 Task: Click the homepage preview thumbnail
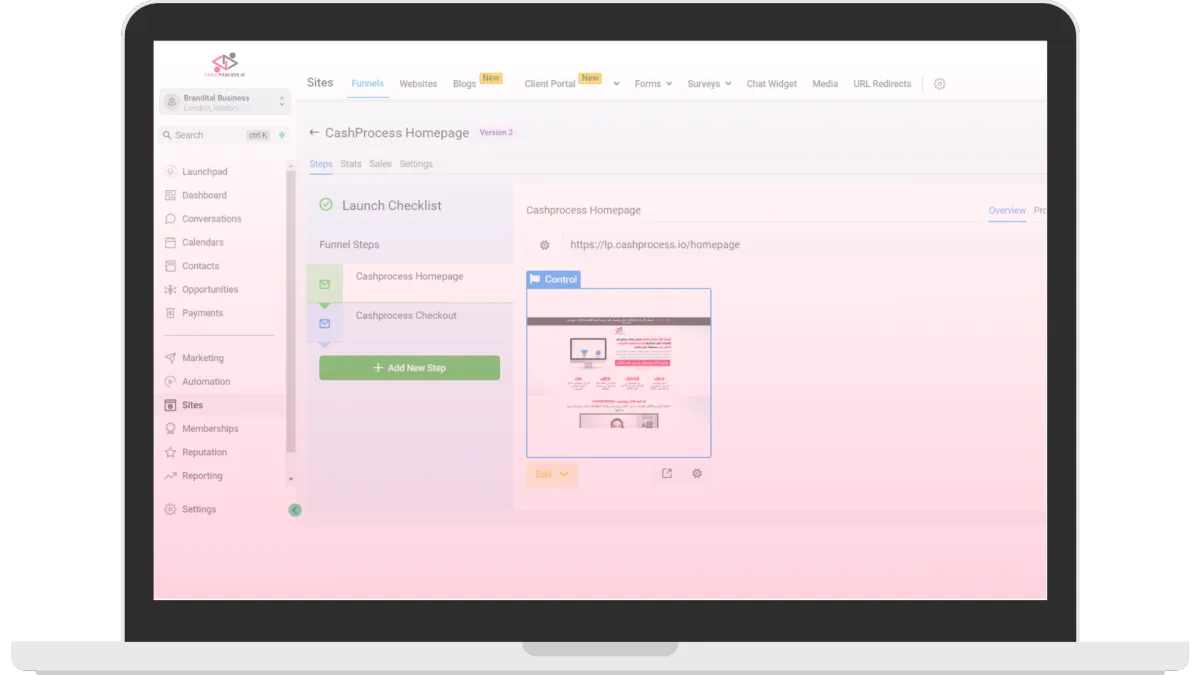coord(619,373)
